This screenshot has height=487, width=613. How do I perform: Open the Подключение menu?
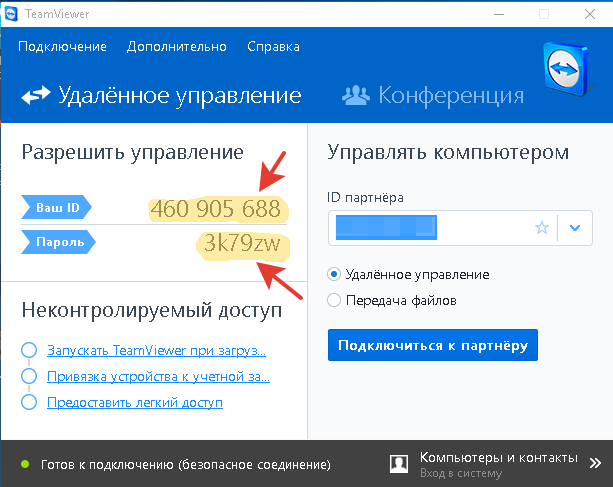pos(62,47)
